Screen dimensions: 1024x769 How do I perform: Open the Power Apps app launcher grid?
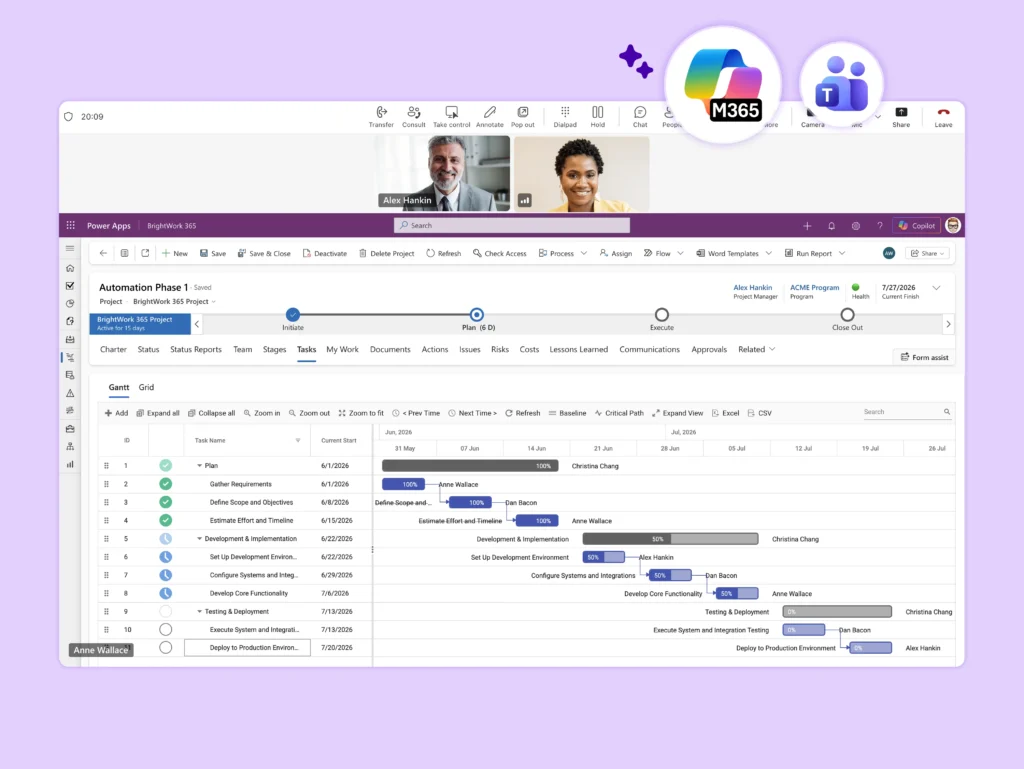71,225
